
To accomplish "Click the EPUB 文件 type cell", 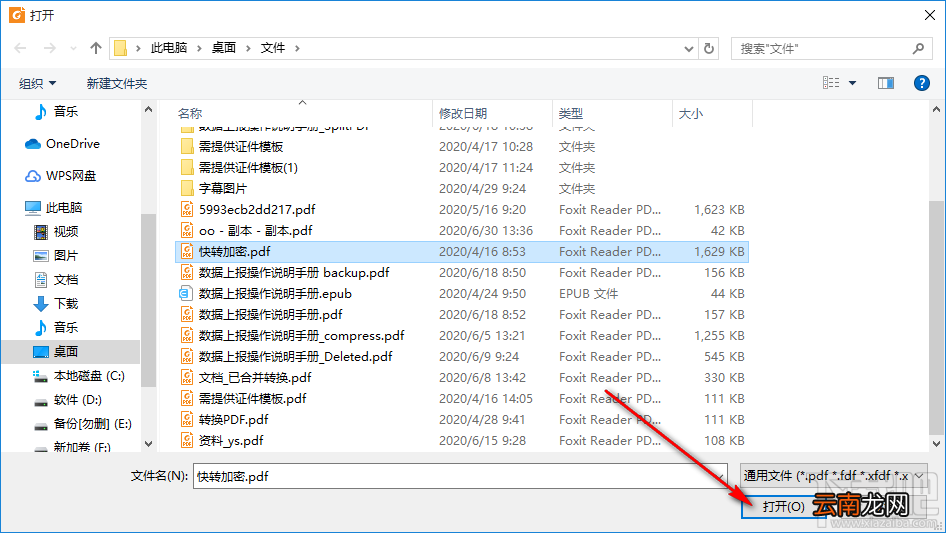I will pos(588,294).
